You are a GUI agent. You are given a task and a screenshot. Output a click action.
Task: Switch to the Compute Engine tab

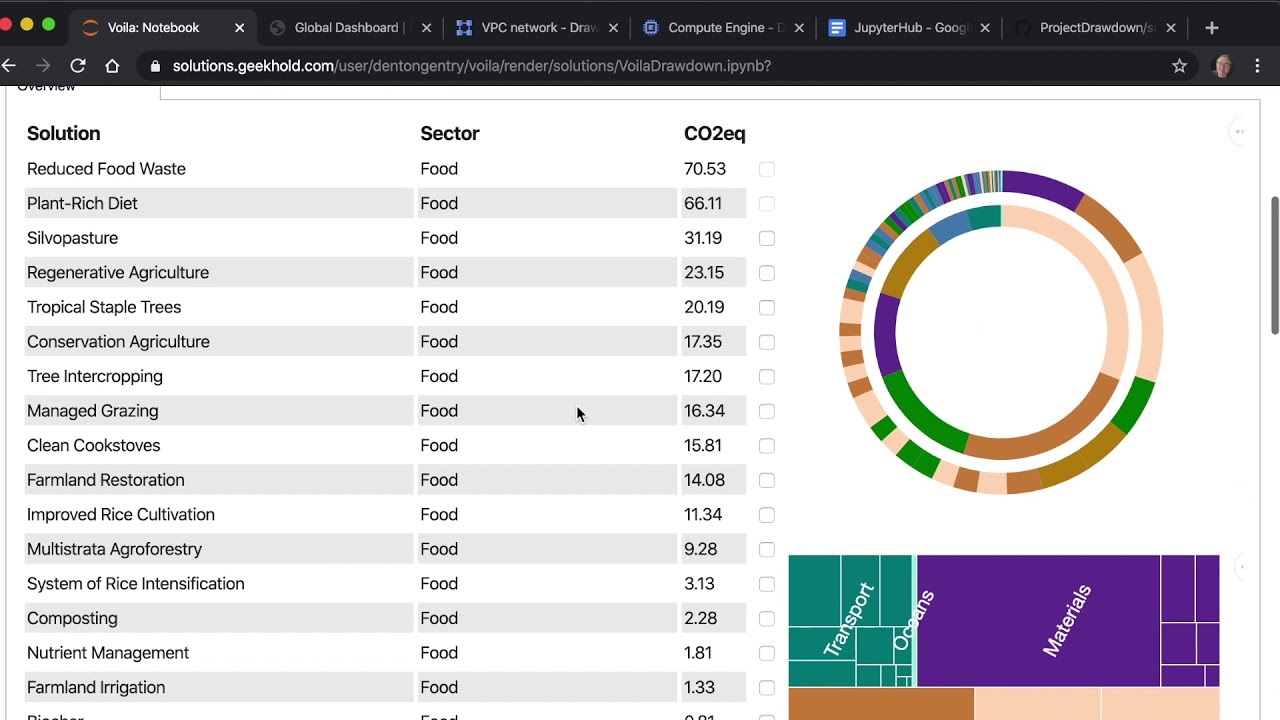[x=714, y=28]
